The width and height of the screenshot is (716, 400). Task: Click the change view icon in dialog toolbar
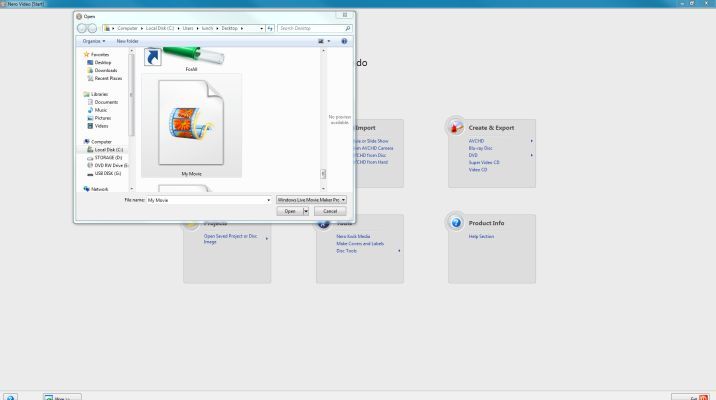[321, 41]
